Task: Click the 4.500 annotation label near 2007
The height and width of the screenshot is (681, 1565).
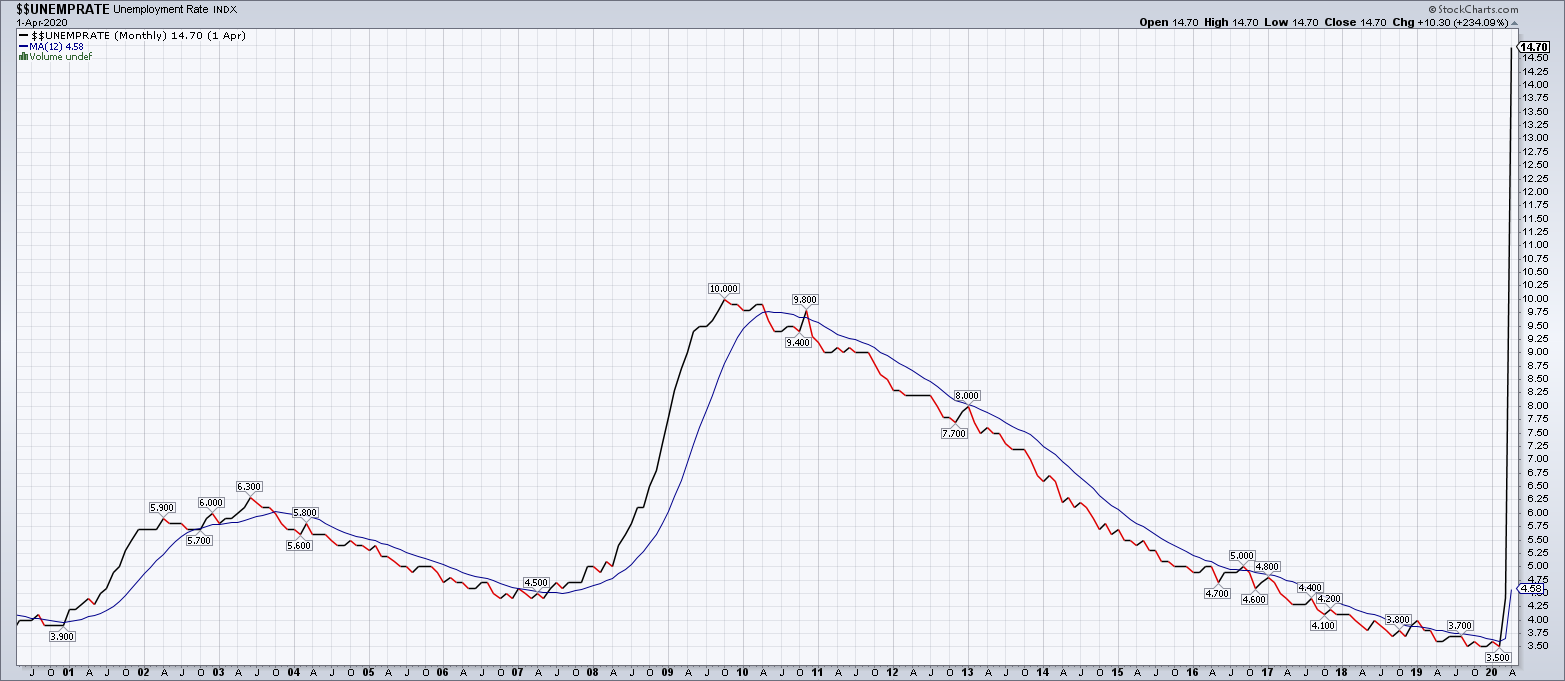Action: coord(536,583)
